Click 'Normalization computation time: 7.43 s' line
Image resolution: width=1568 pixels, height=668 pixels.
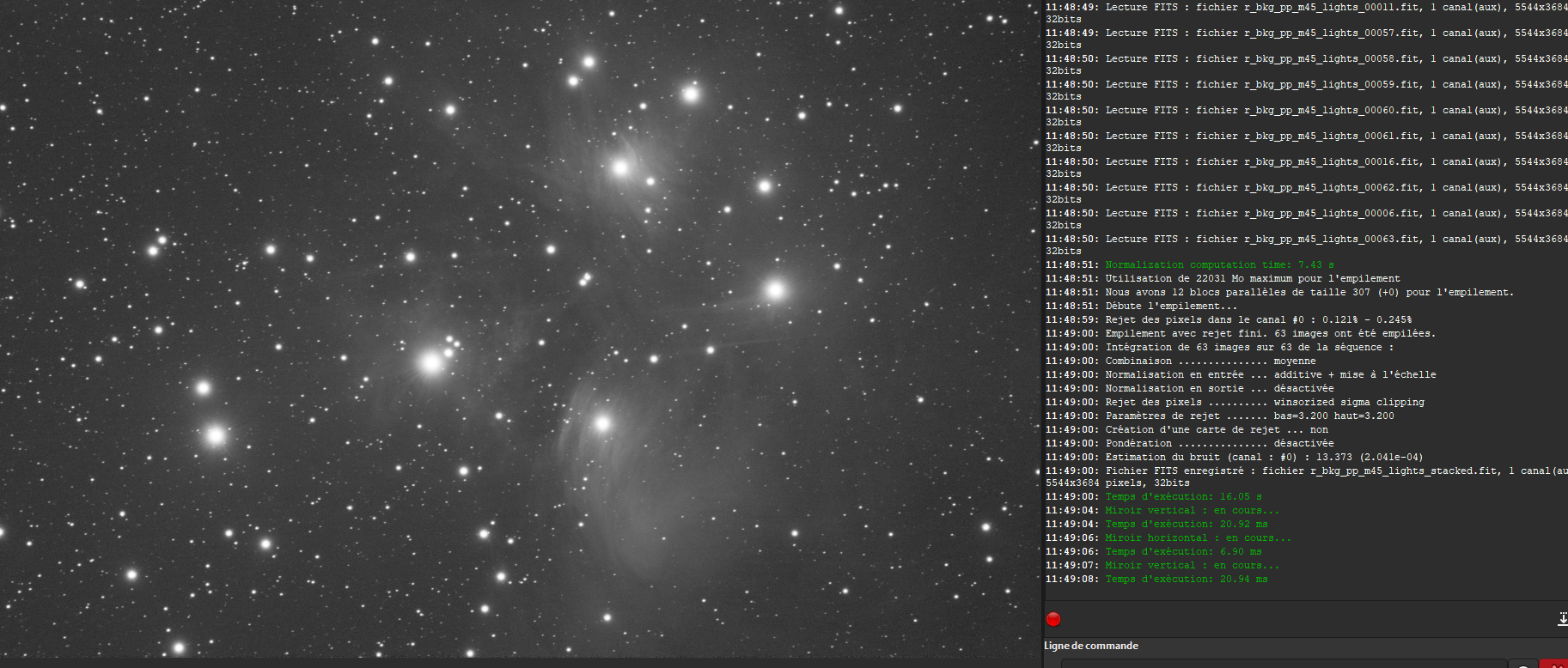coord(1190,264)
